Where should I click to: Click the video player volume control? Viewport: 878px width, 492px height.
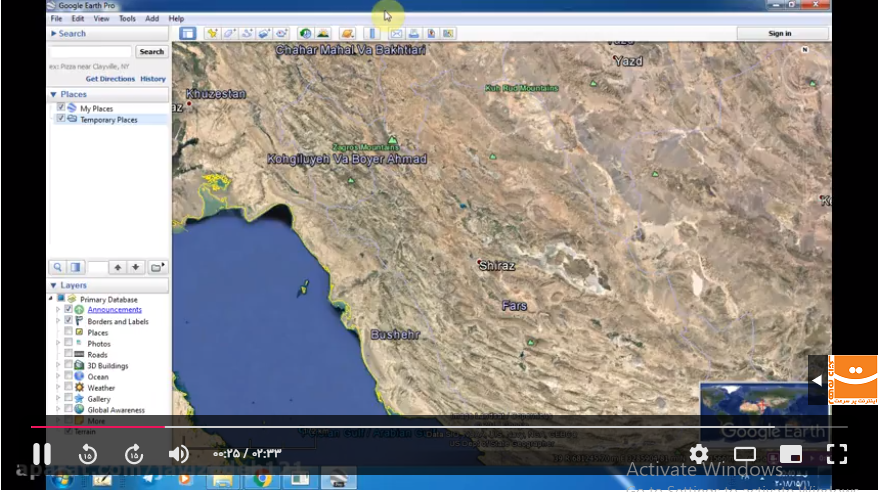pyautogui.click(x=178, y=455)
